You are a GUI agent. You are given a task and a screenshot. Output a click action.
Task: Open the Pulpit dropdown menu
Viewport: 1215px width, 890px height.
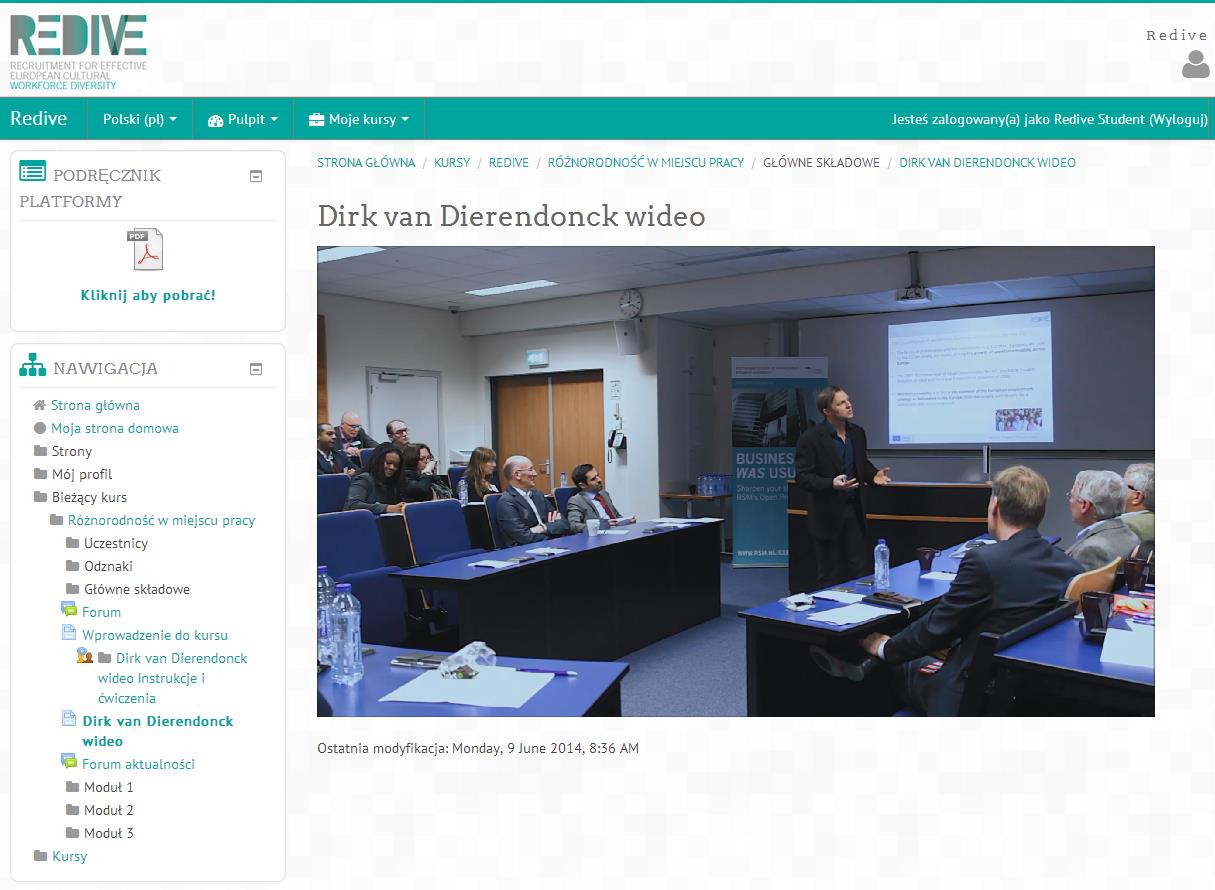coord(242,119)
